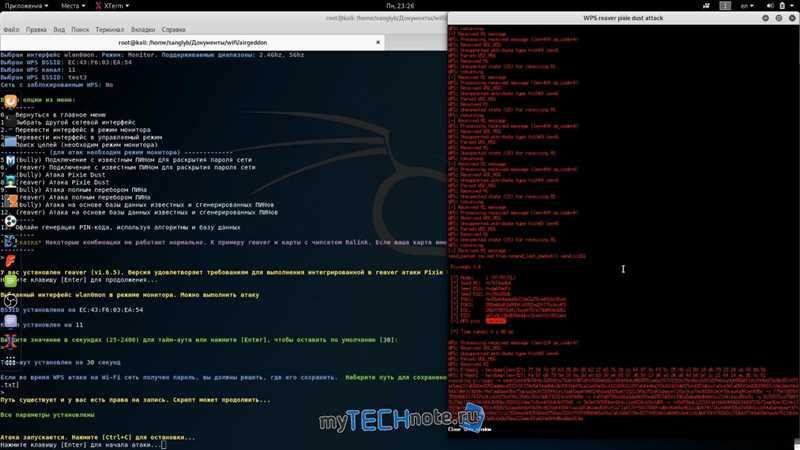Image resolution: width=800 pixels, height=450 pixels.
Task: Open the workspace switcher in top bar
Action: click(725, 6)
